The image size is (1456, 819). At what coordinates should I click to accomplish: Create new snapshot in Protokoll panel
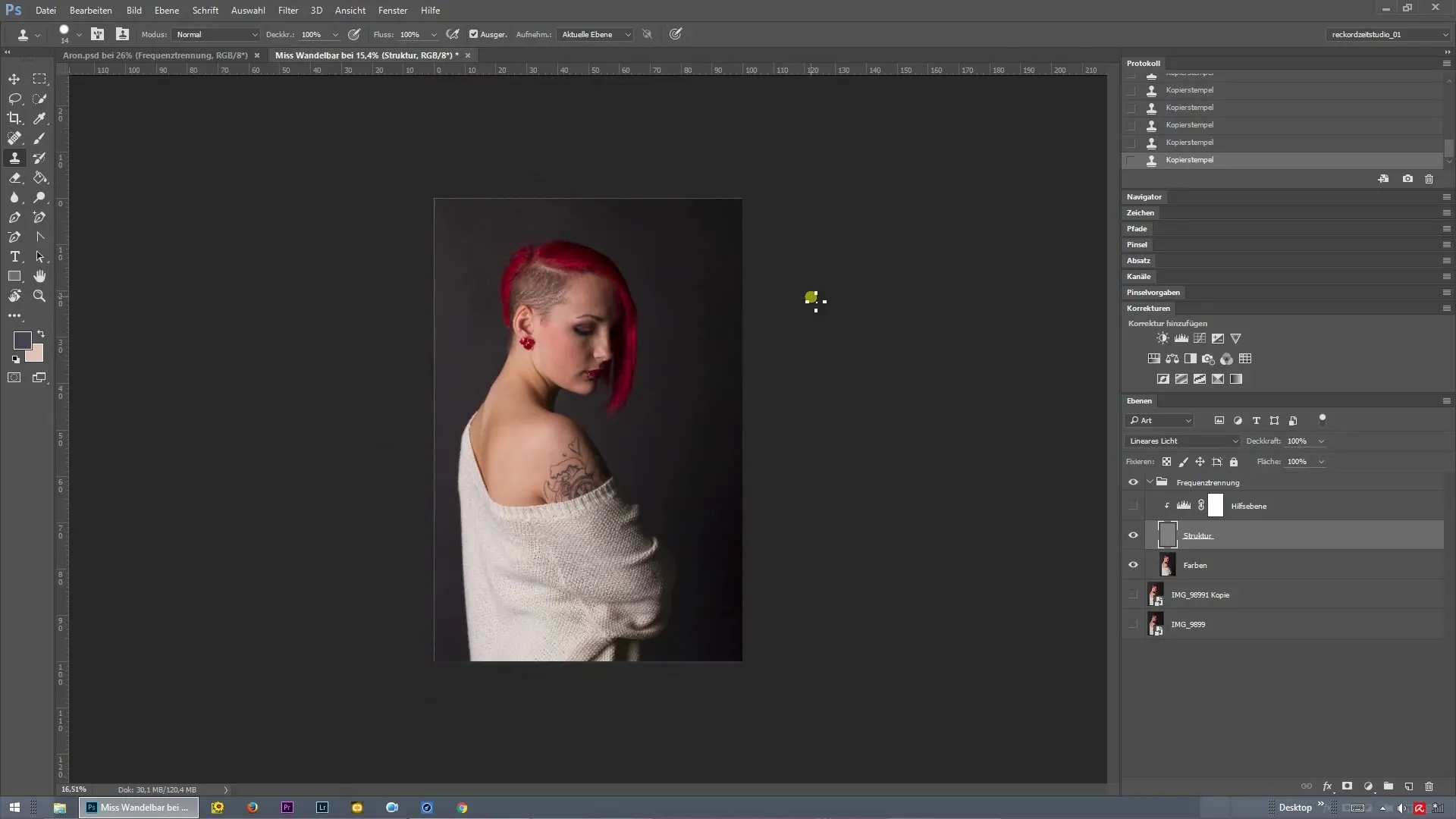click(x=1407, y=179)
